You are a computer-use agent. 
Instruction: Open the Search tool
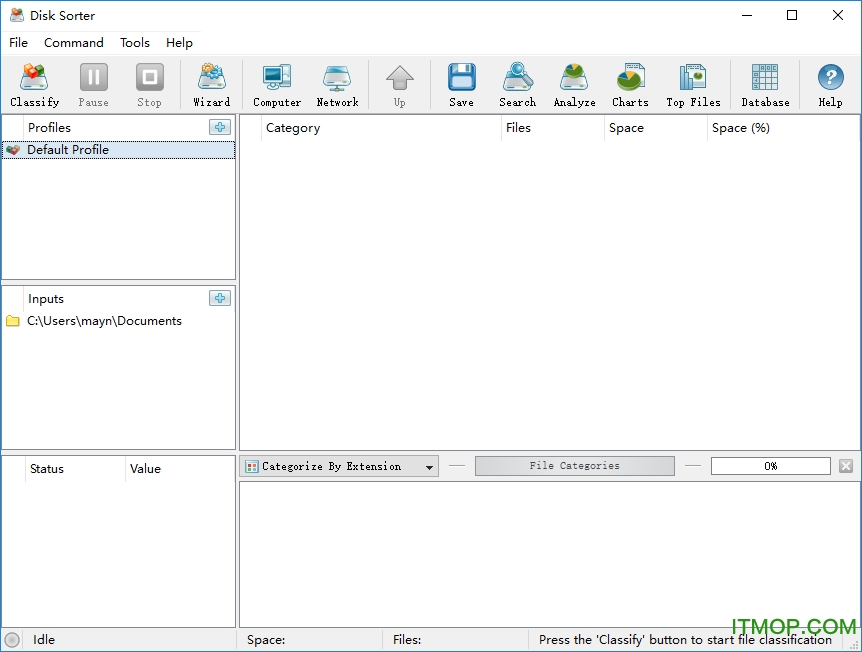coord(517,85)
